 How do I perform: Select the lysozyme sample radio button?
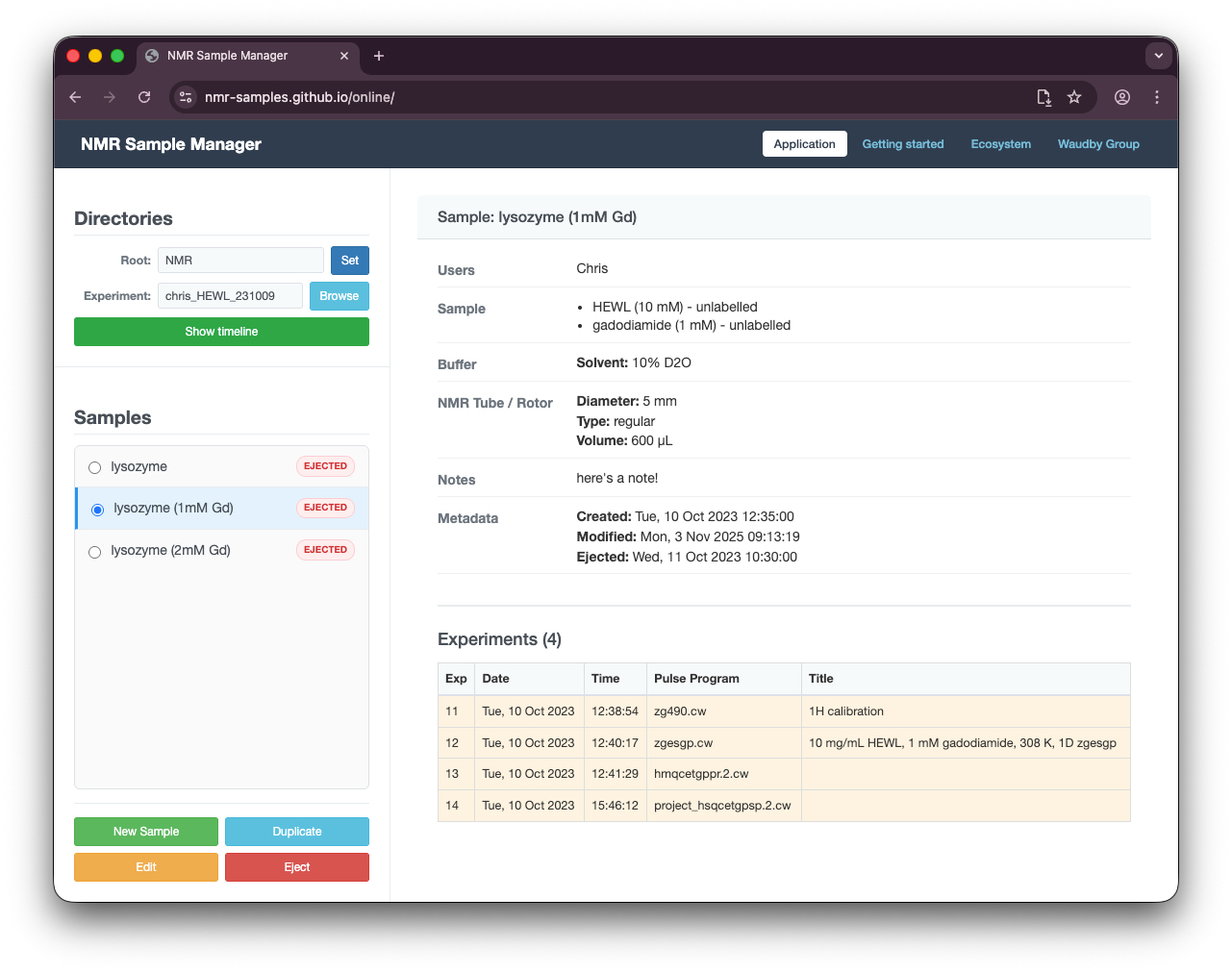[95, 468]
